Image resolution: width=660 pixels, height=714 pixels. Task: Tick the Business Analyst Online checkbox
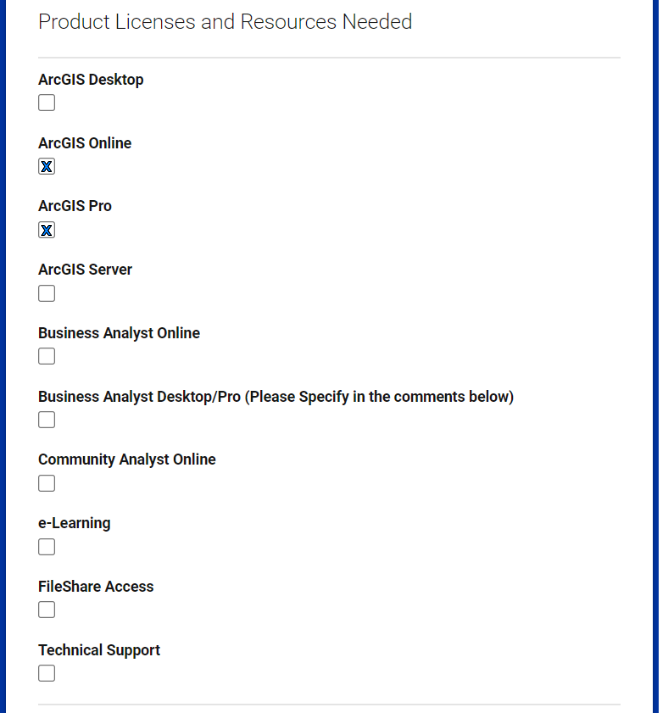click(46, 356)
